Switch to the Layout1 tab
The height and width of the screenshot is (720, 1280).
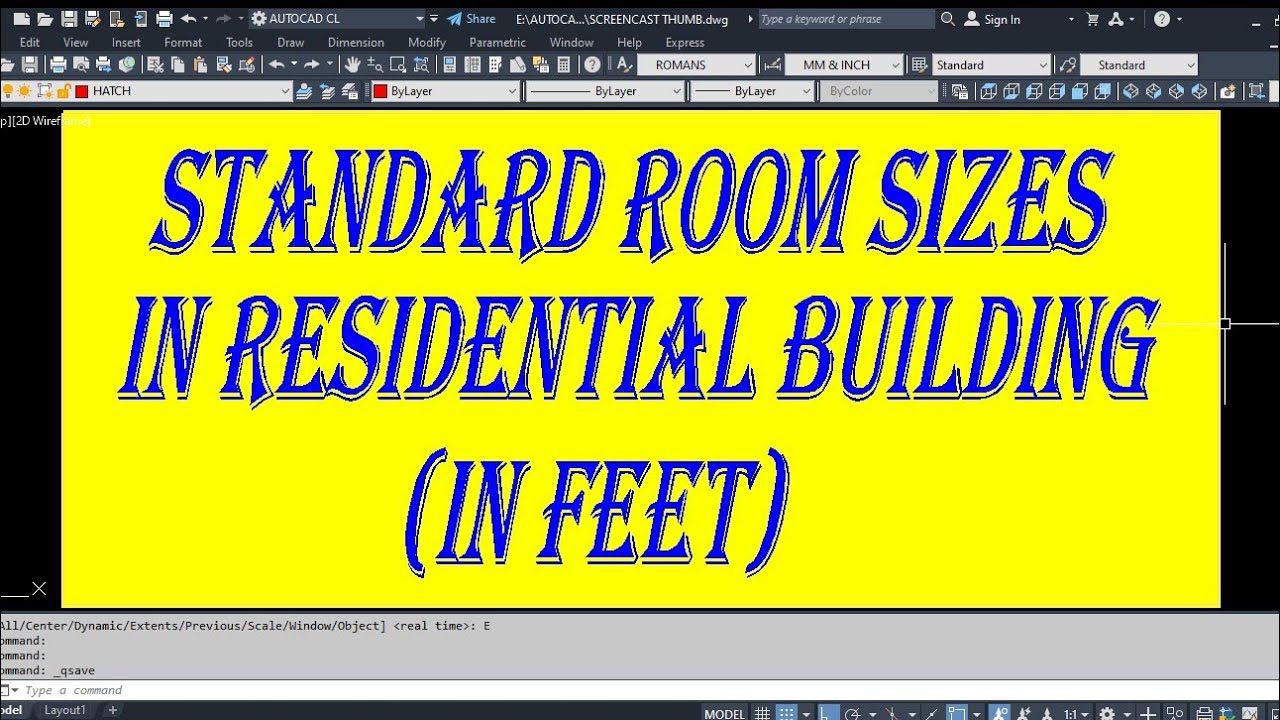pos(65,710)
